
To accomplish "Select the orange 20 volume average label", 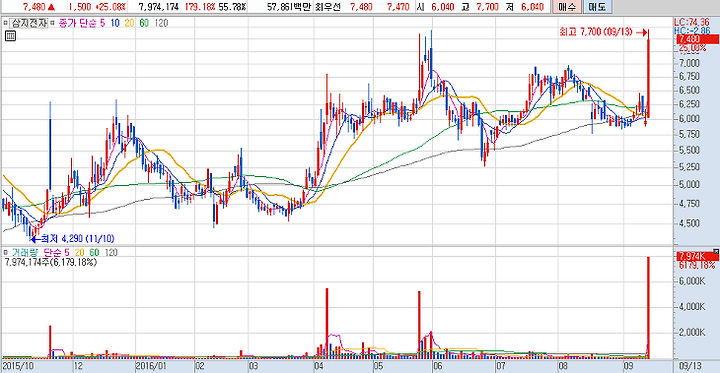I will coord(79,252).
